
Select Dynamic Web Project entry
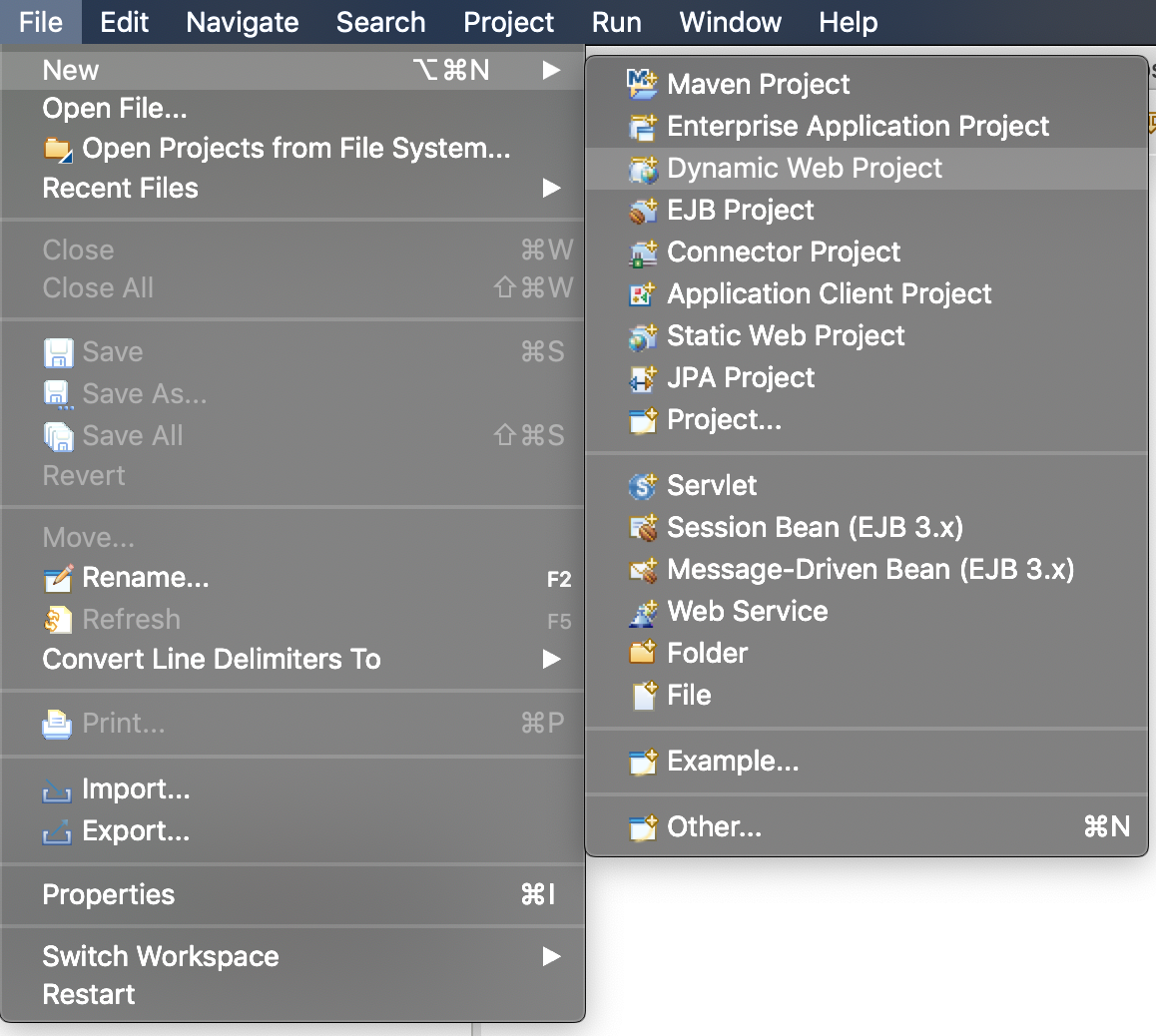(x=867, y=169)
